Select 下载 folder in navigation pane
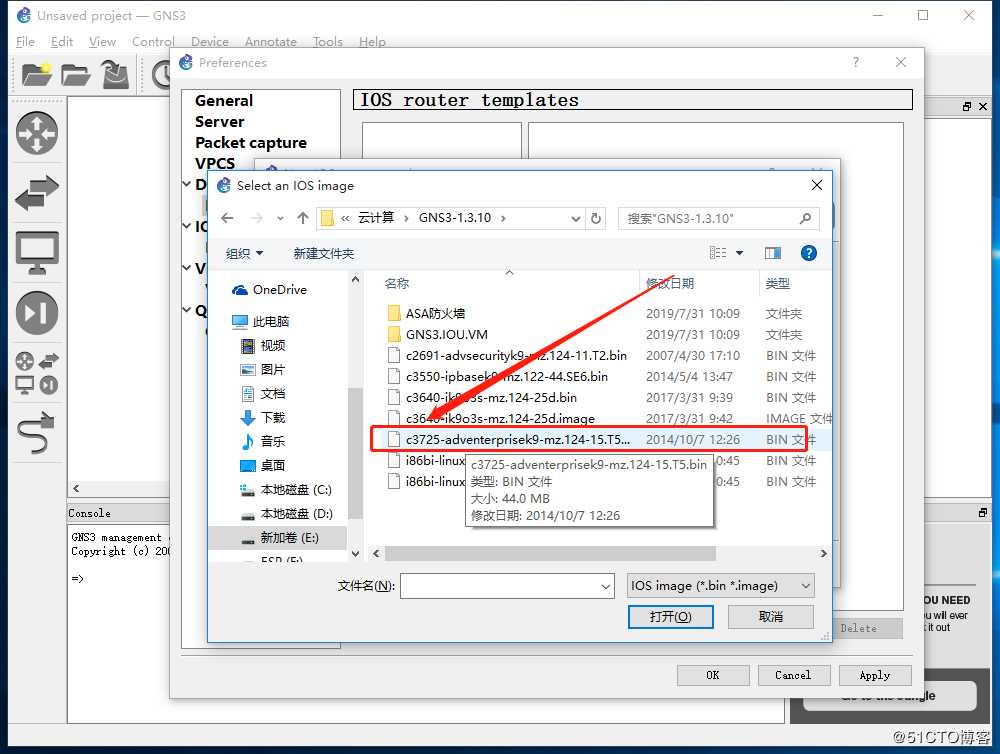 [263, 418]
